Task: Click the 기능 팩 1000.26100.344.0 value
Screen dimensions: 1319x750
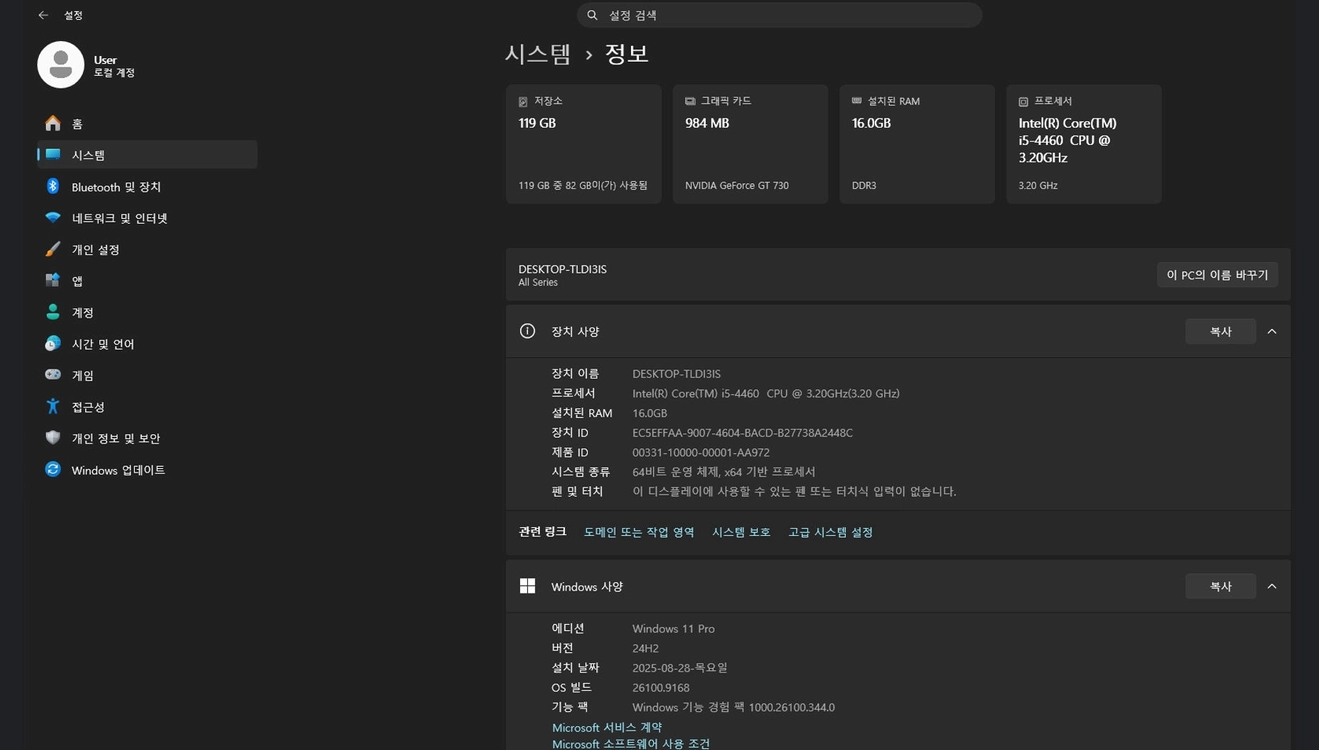Action: click(733, 707)
